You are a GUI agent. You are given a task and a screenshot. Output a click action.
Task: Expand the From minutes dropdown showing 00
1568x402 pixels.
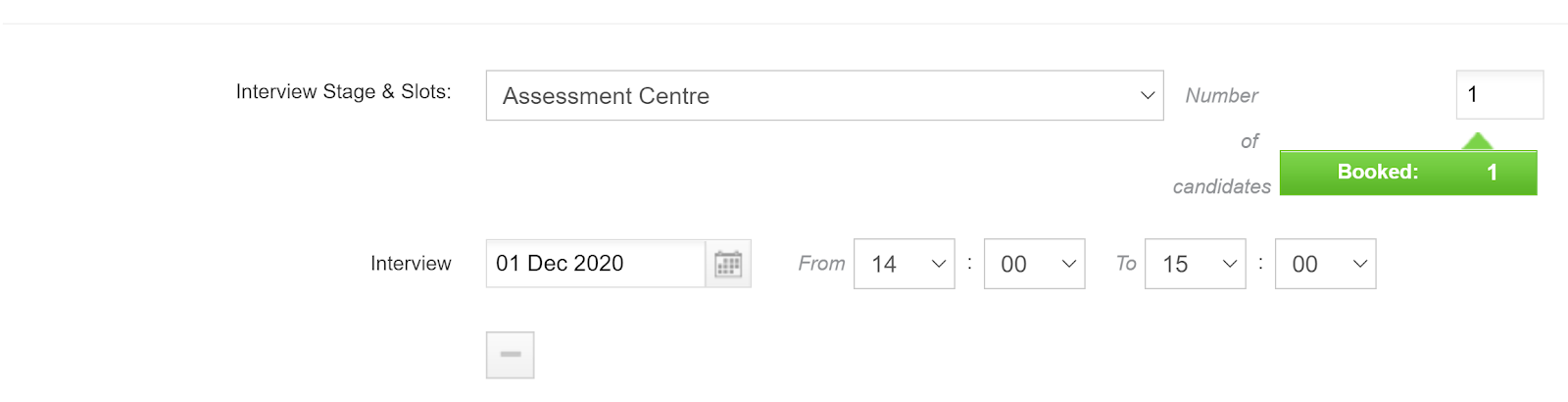1034,264
